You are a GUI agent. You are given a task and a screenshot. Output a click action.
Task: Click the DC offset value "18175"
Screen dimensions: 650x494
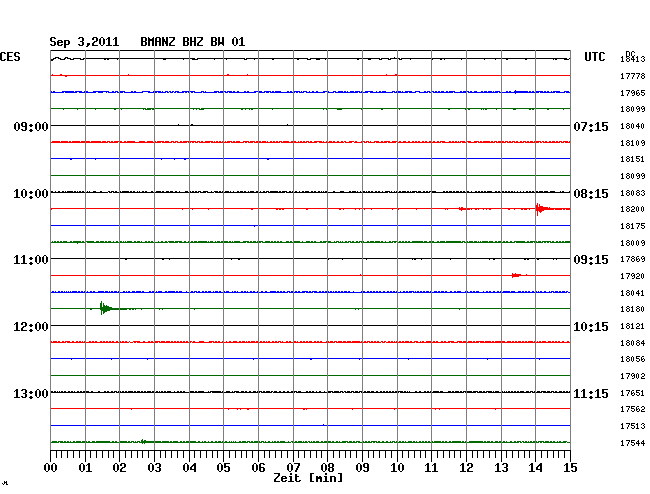click(x=633, y=226)
